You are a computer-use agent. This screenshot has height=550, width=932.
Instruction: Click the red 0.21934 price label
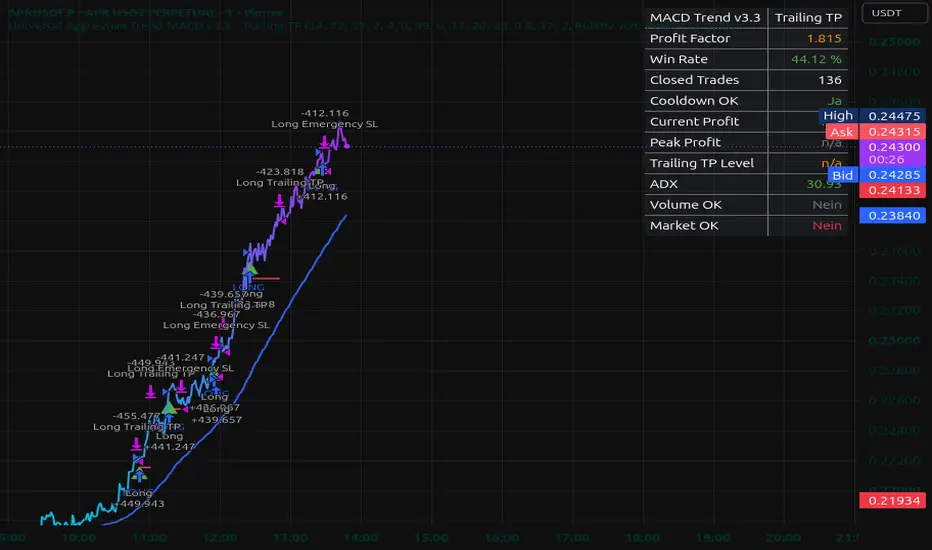pyautogui.click(x=892, y=501)
